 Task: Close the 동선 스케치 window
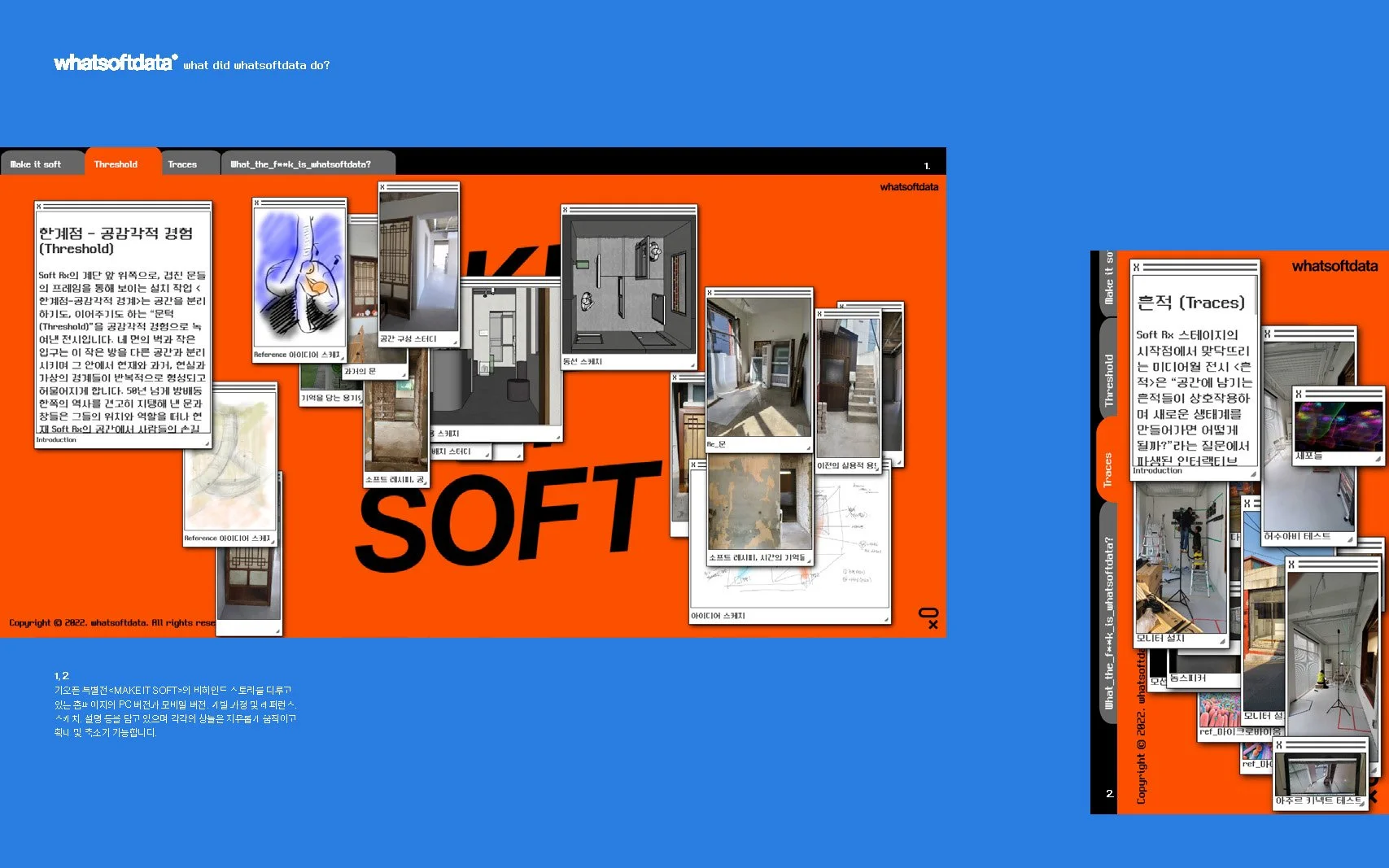[x=566, y=210]
